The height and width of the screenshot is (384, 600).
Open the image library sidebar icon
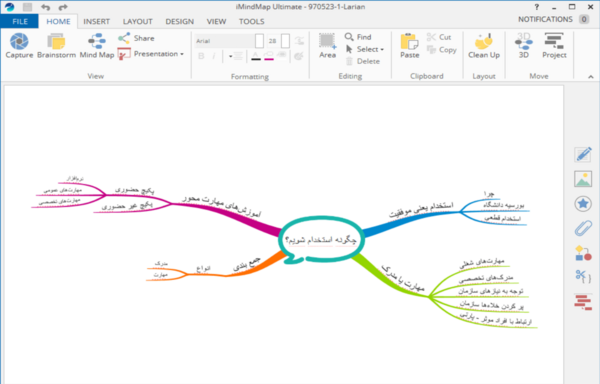click(x=583, y=179)
